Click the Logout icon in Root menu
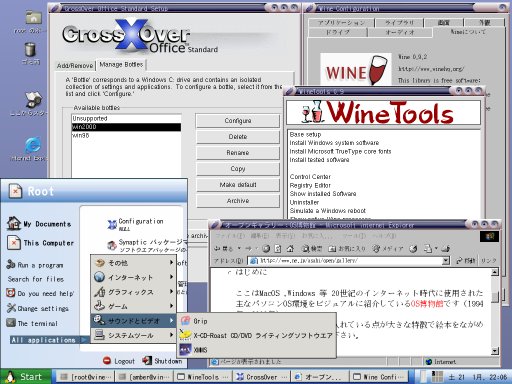This screenshot has width=512, height=384. (107, 361)
